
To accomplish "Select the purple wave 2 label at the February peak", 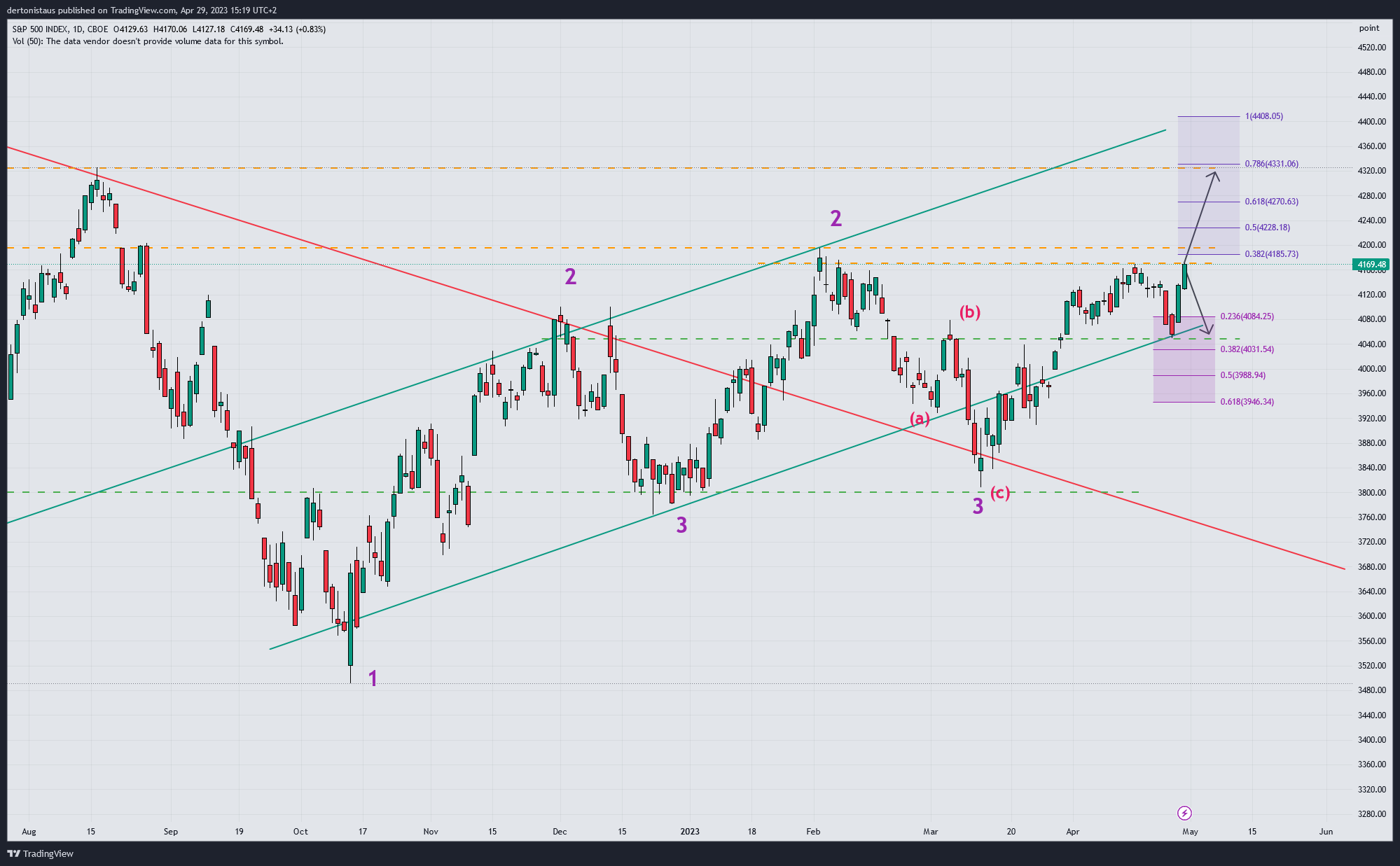I will pos(836,218).
